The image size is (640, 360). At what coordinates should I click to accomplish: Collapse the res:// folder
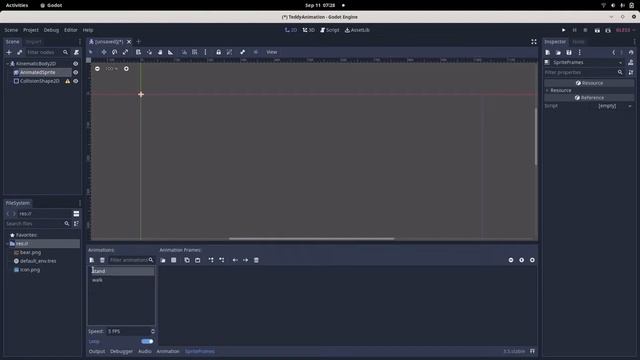[x=7, y=244]
